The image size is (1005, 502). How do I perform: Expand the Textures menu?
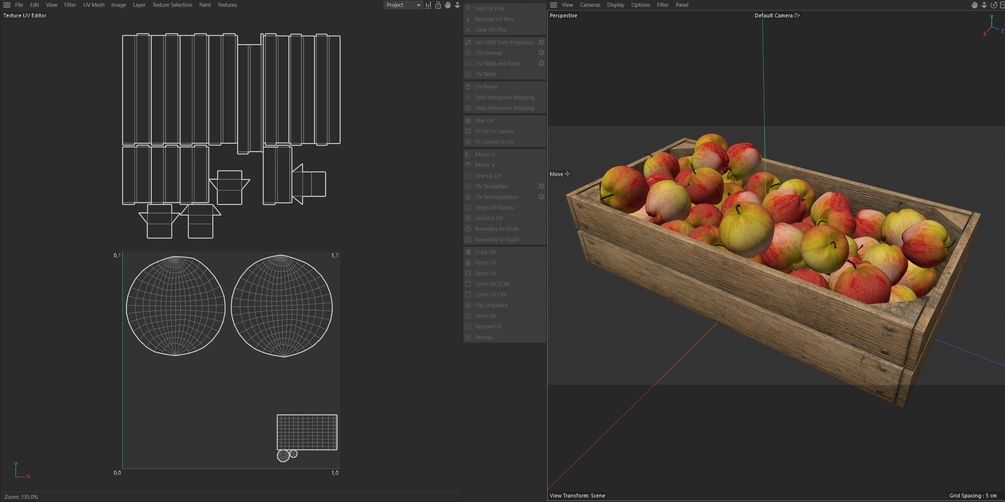(227, 4)
